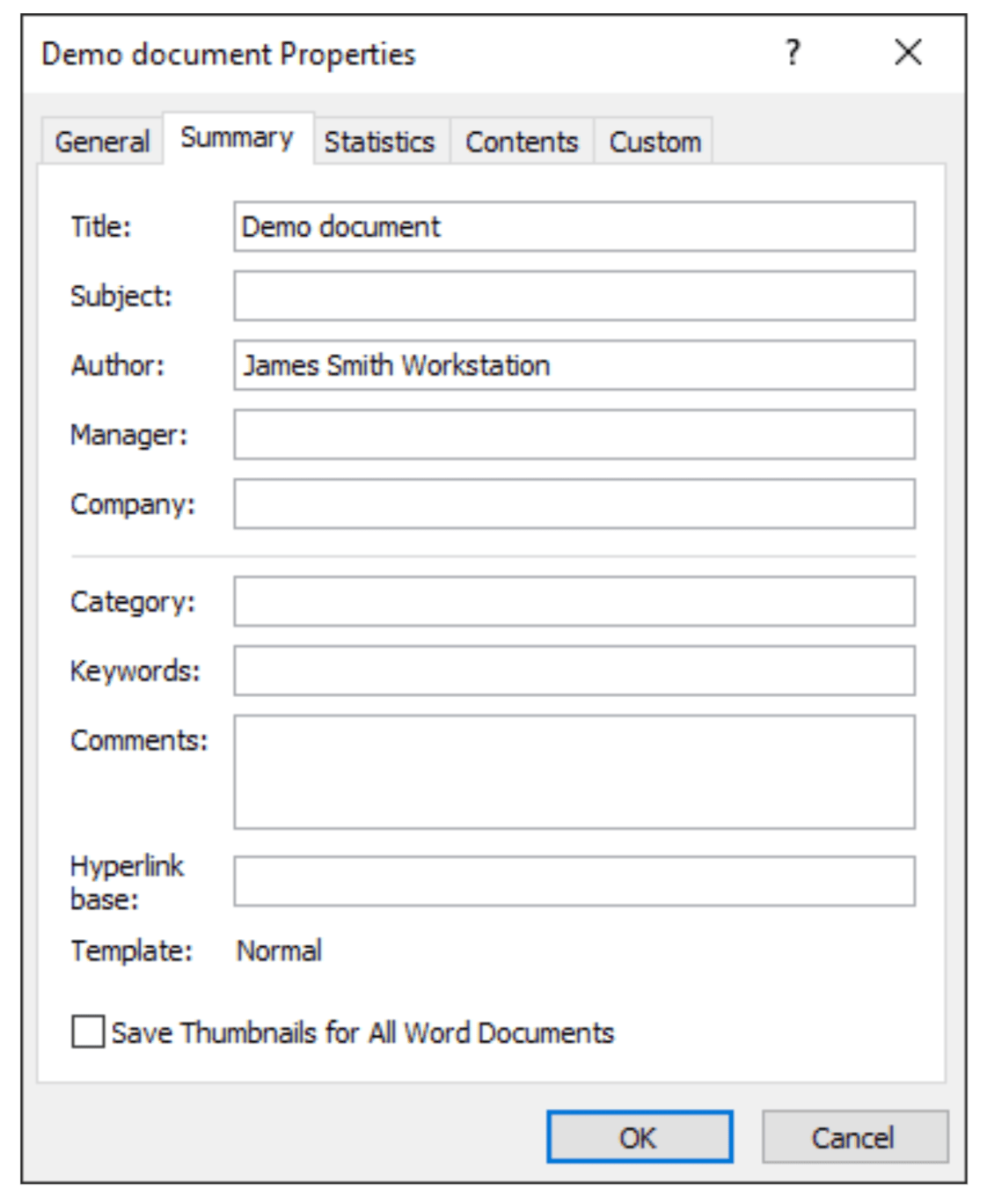Switch to the General tab
This screenshot has width=987, height=1204.
tap(102, 140)
